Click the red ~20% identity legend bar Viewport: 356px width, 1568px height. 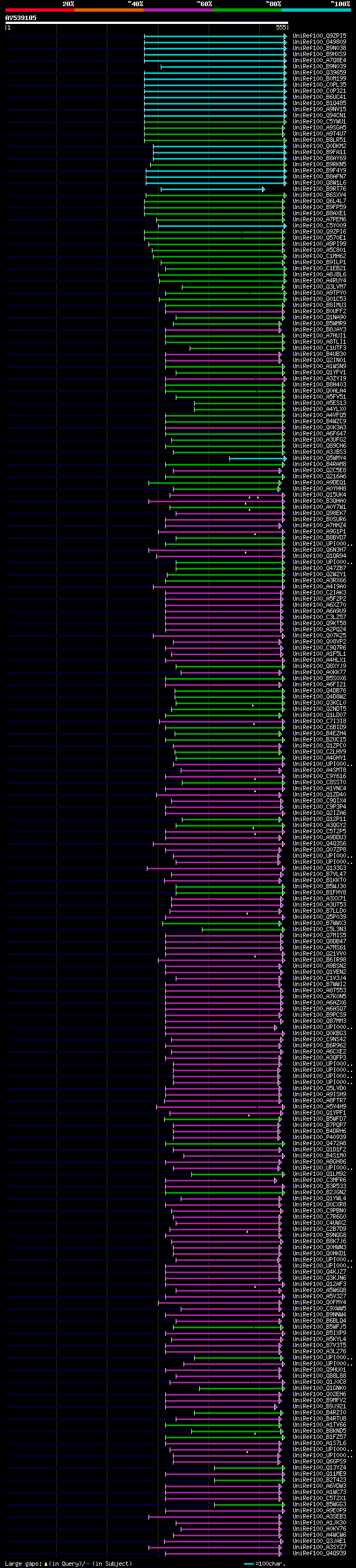[39, 10]
